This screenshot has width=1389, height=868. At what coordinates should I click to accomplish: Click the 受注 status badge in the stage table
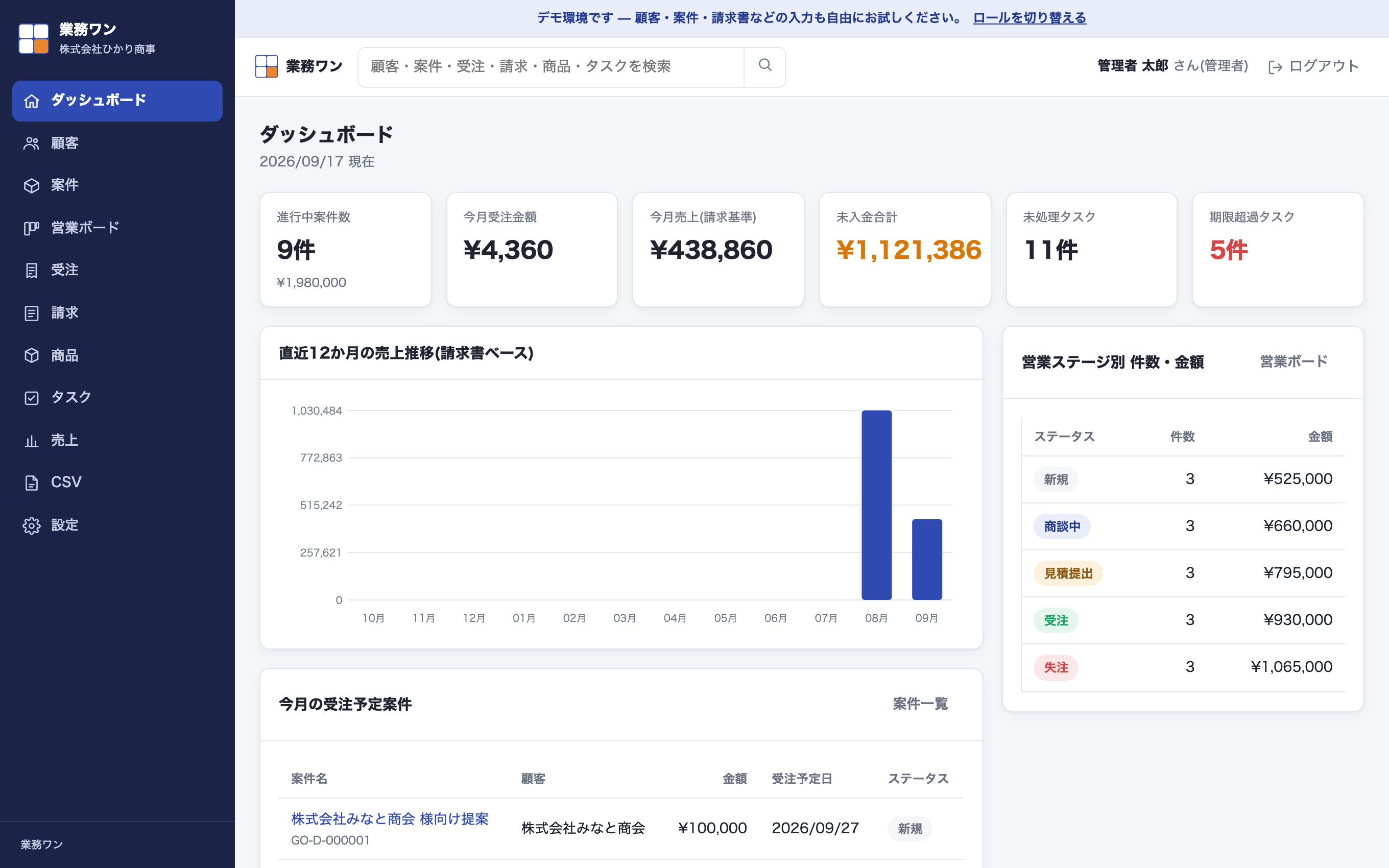1056,620
